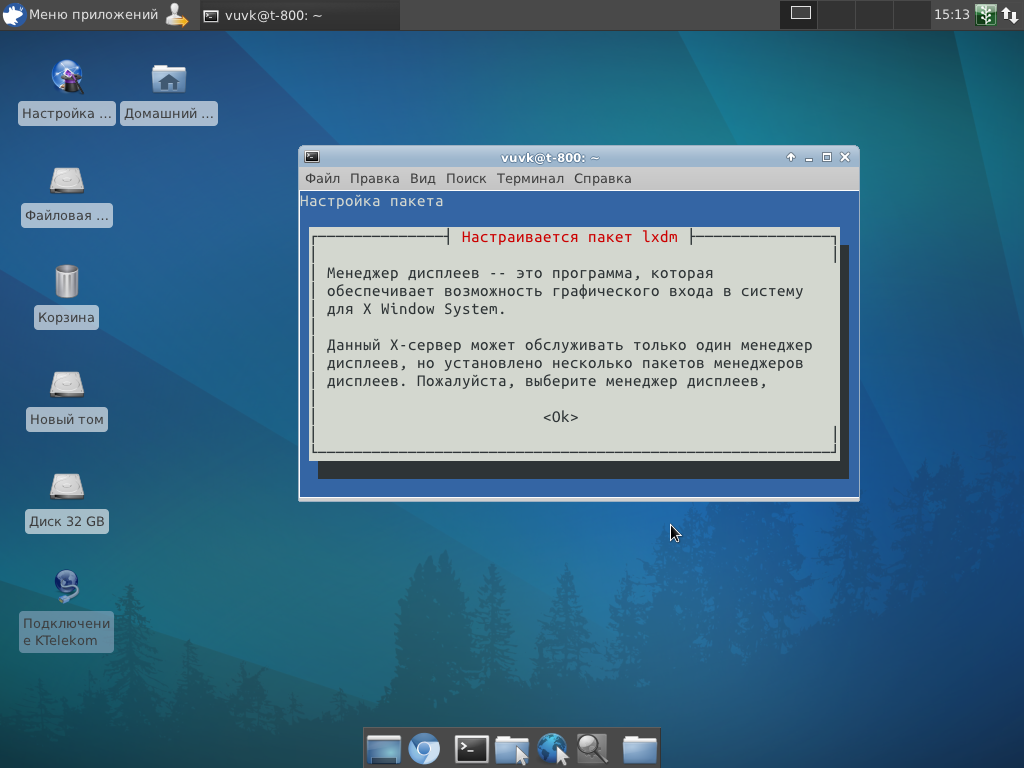Viewport: 1024px width, 768px height.
Task: Click the Настраивается пакет lxdm title
Action: click(569, 237)
